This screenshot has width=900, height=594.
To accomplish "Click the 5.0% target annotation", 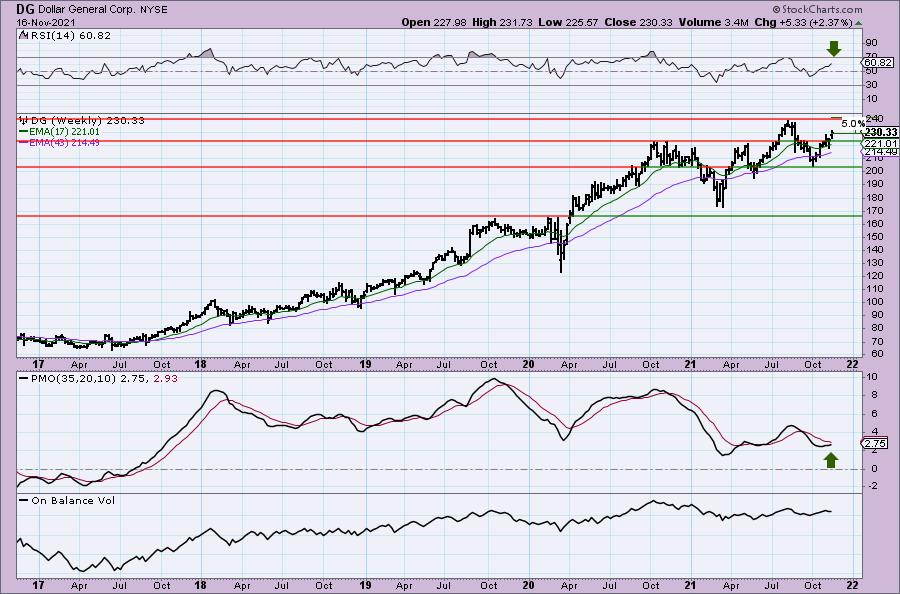I will click(853, 123).
